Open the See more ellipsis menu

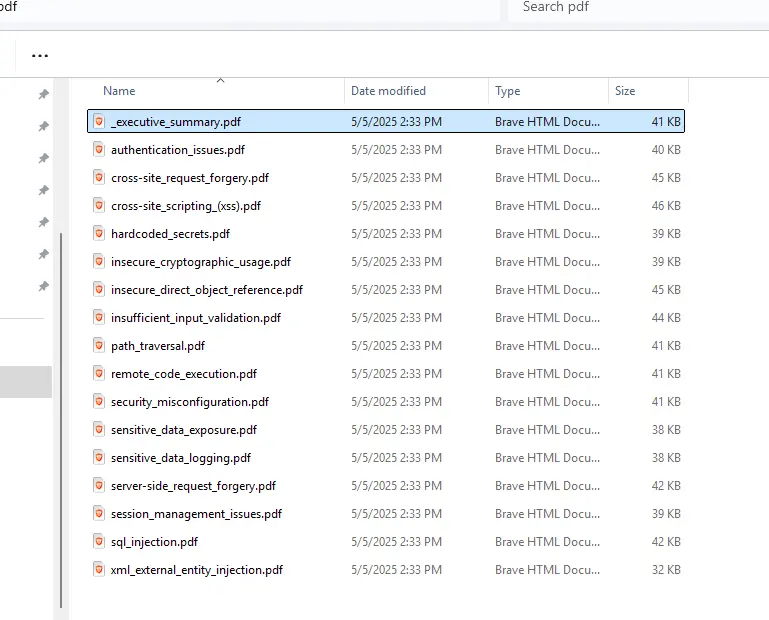[40, 55]
